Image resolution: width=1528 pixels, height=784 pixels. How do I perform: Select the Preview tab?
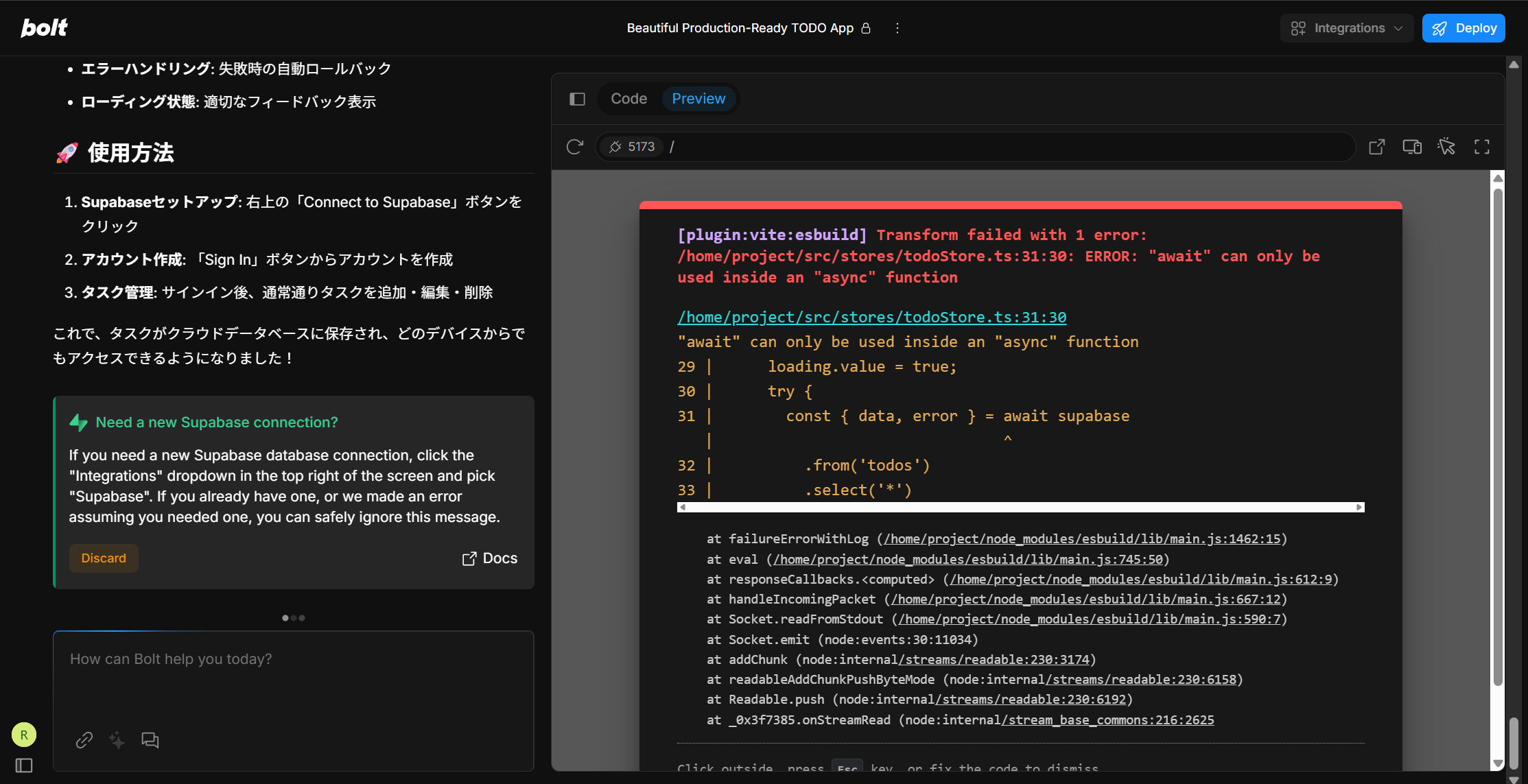click(x=698, y=99)
